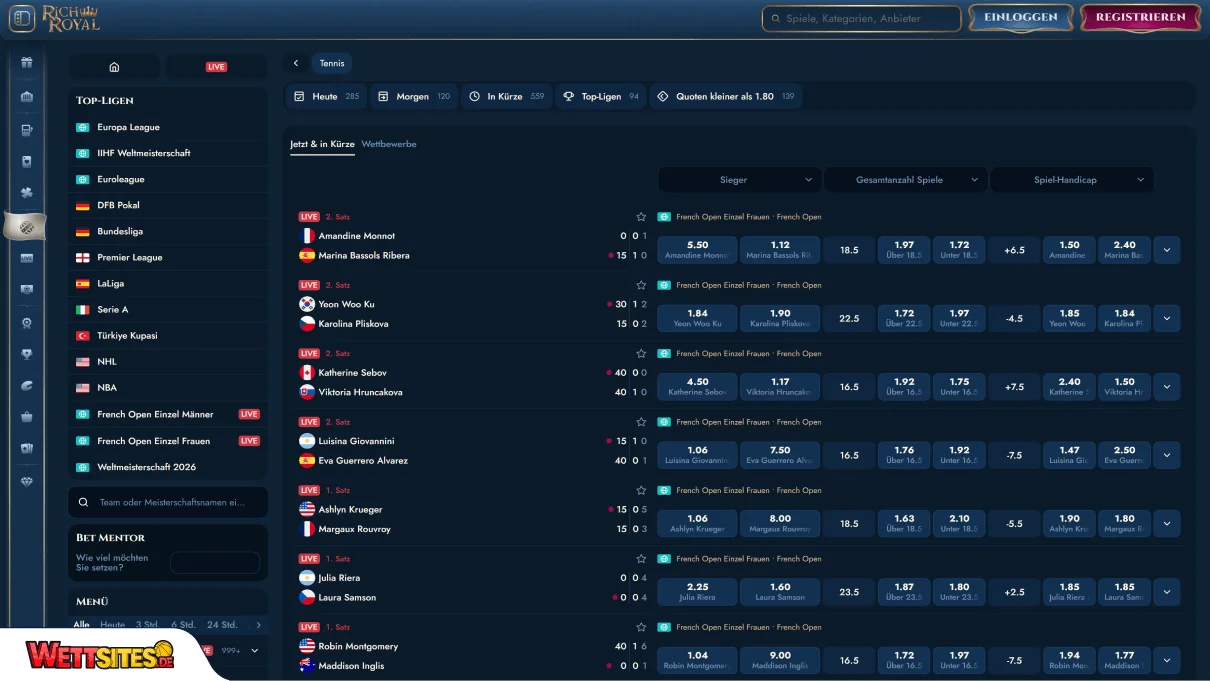Go to sportsbook home icon button
1210x681 pixels.
click(114, 67)
